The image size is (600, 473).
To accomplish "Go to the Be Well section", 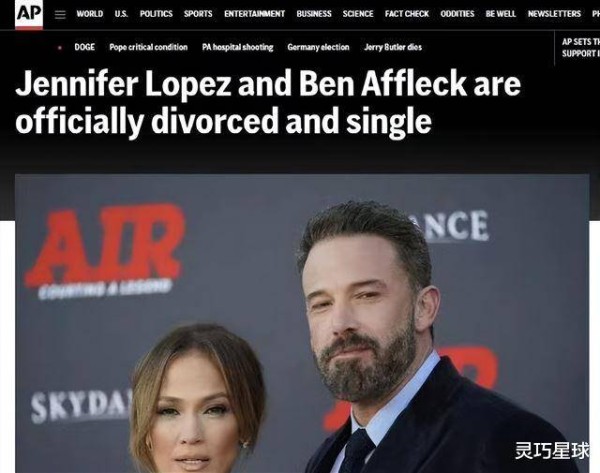I will tap(501, 14).
